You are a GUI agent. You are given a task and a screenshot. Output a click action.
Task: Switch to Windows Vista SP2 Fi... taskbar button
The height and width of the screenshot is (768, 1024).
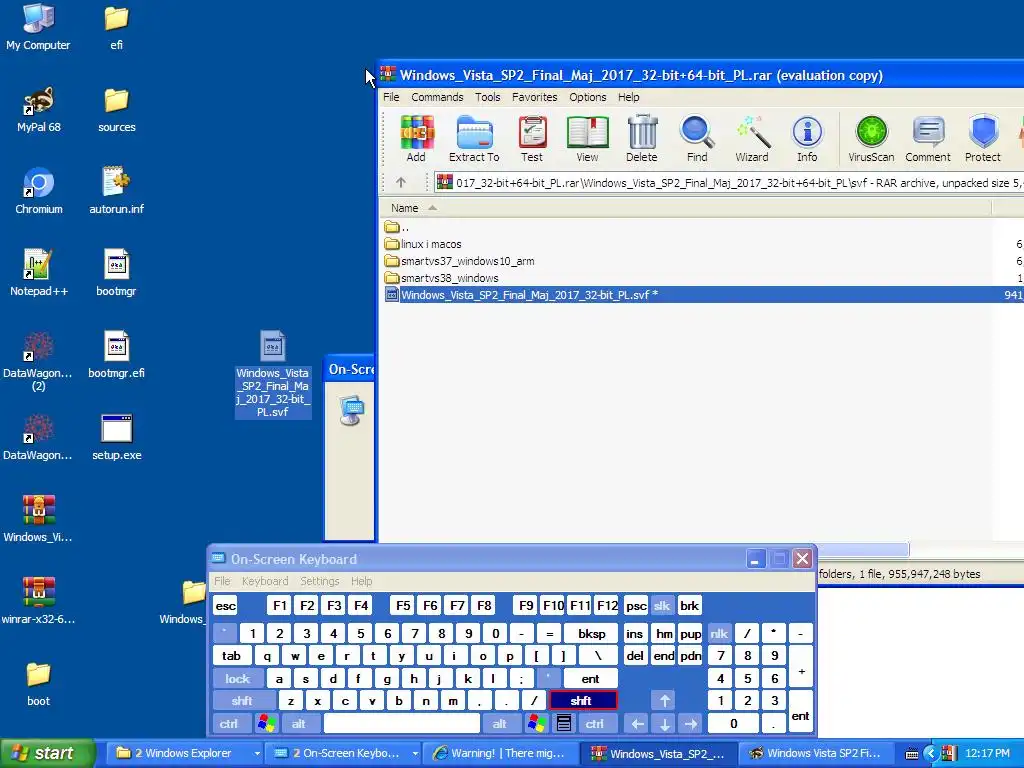816,753
